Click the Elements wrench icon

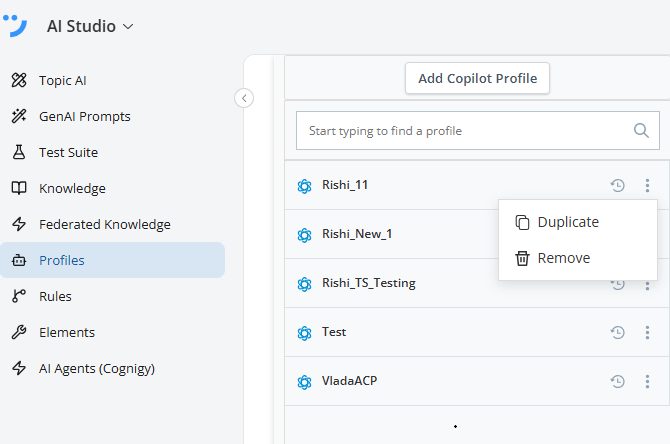pos(19,332)
